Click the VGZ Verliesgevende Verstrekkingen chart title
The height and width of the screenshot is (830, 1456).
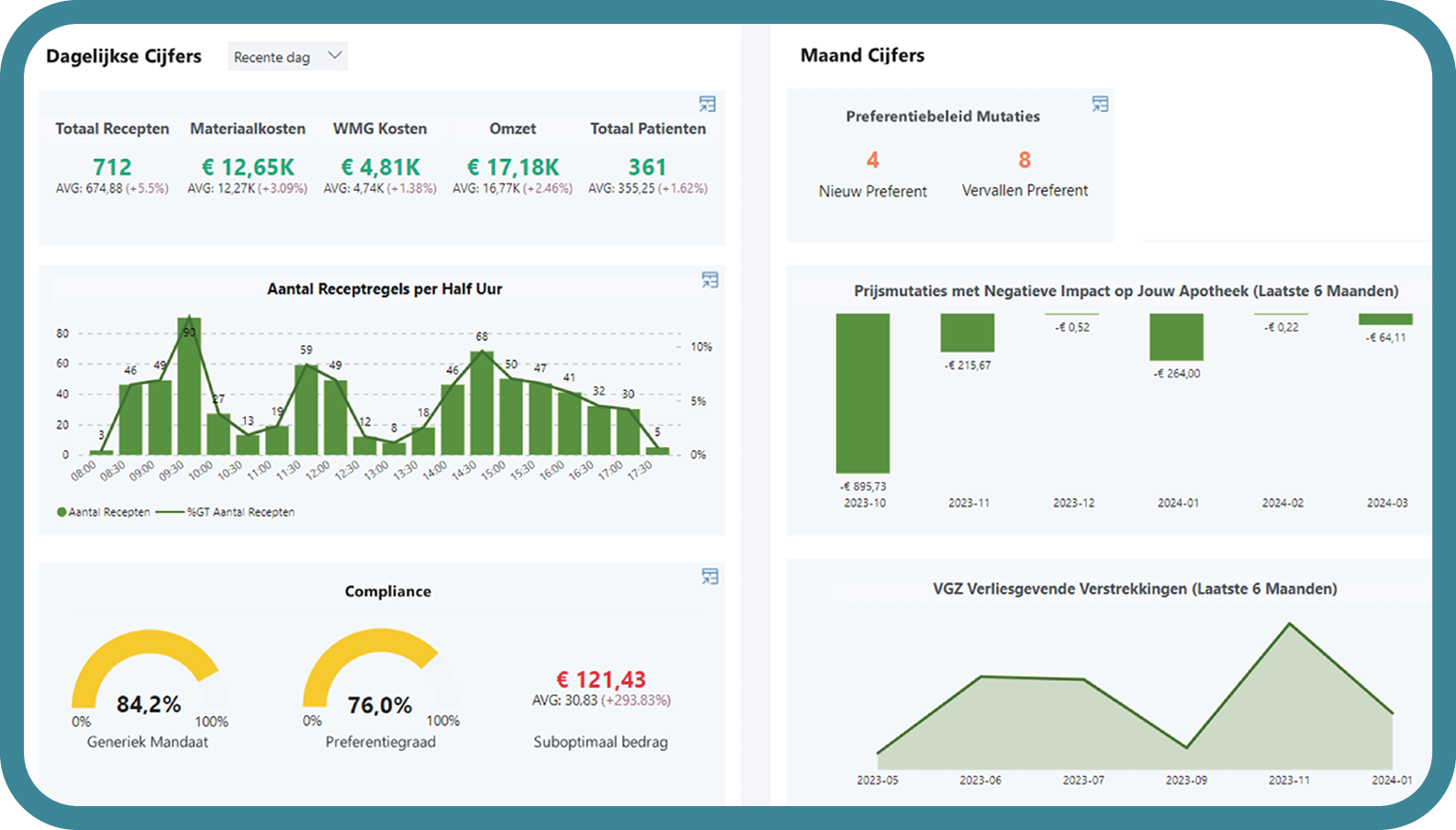coord(1135,589)
